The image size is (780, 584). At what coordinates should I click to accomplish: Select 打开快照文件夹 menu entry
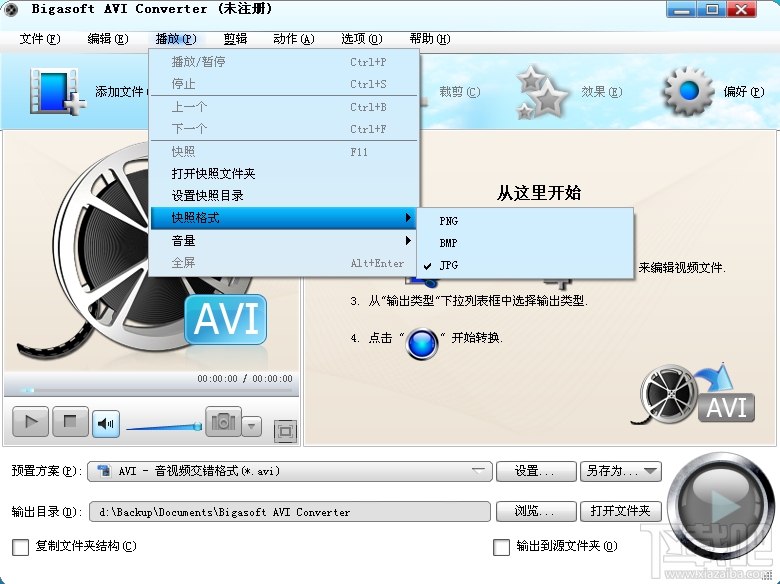click(x=284, y=174)
